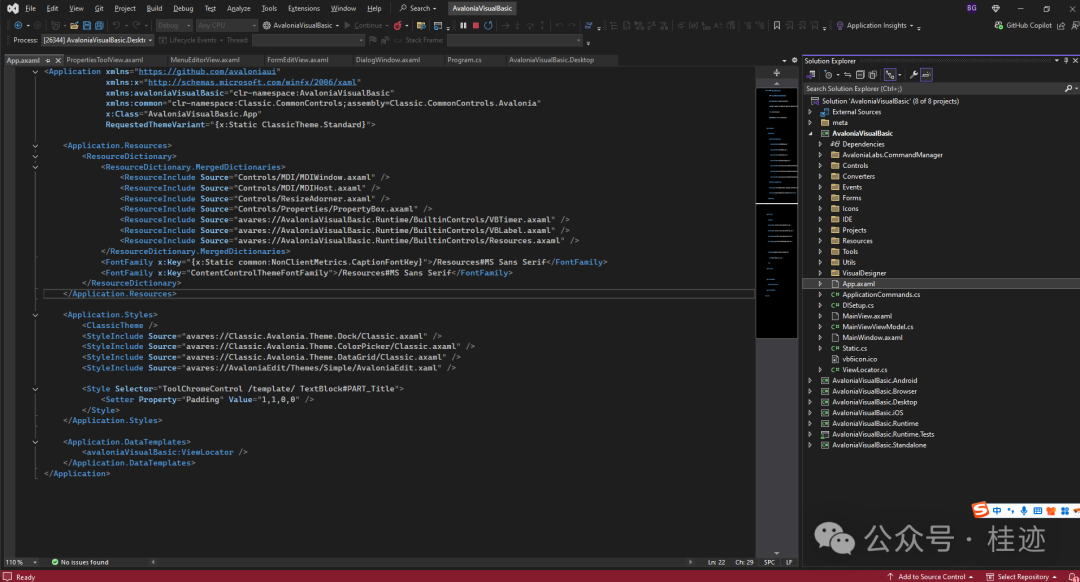Toggle Show All Files in Solution Explorer

(873, 74)
